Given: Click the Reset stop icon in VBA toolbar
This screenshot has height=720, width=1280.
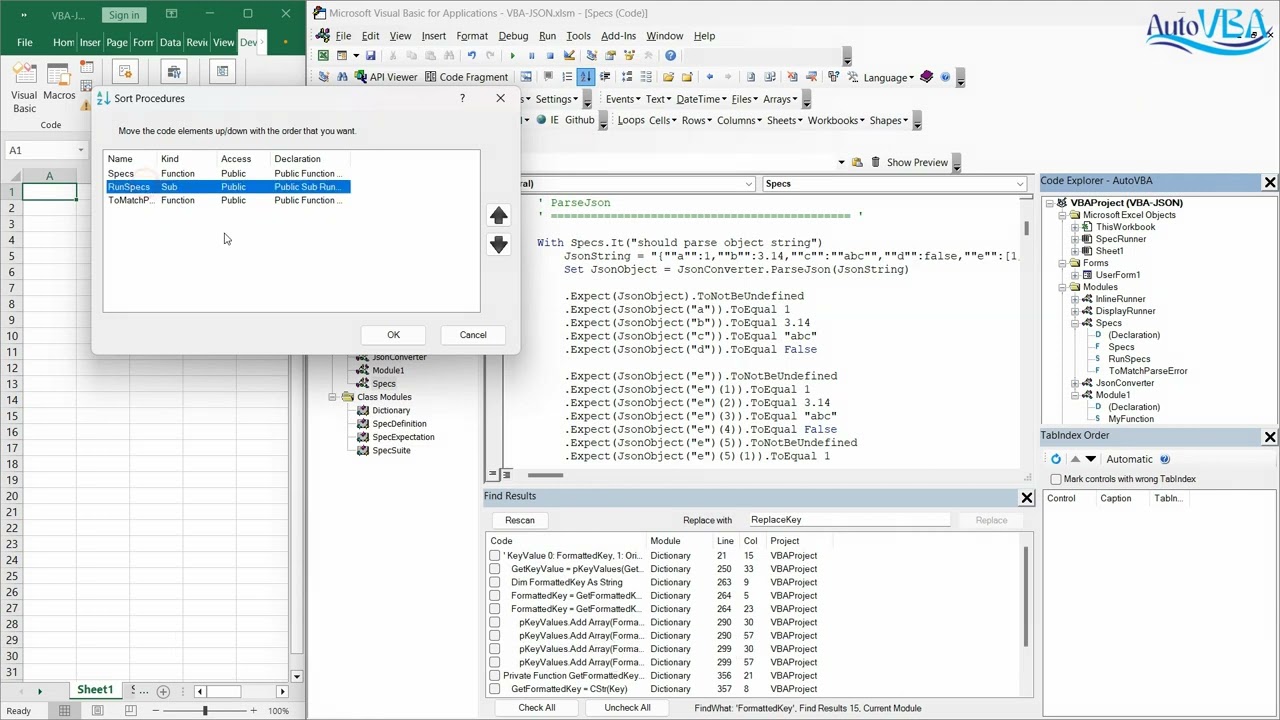Looking at the screenshot, I should [550, 55].
